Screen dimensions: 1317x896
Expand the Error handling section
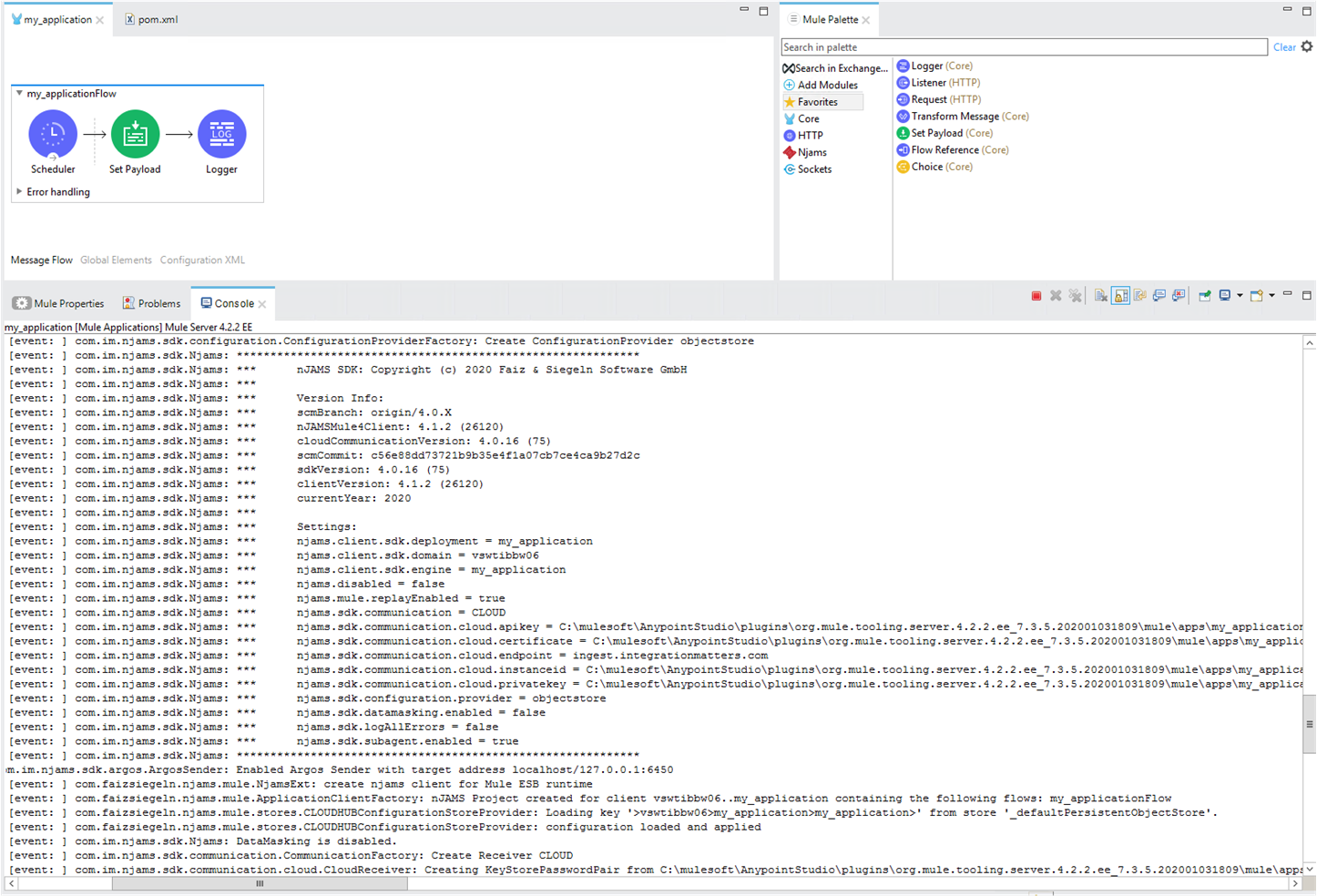click(x=19, y=192)
